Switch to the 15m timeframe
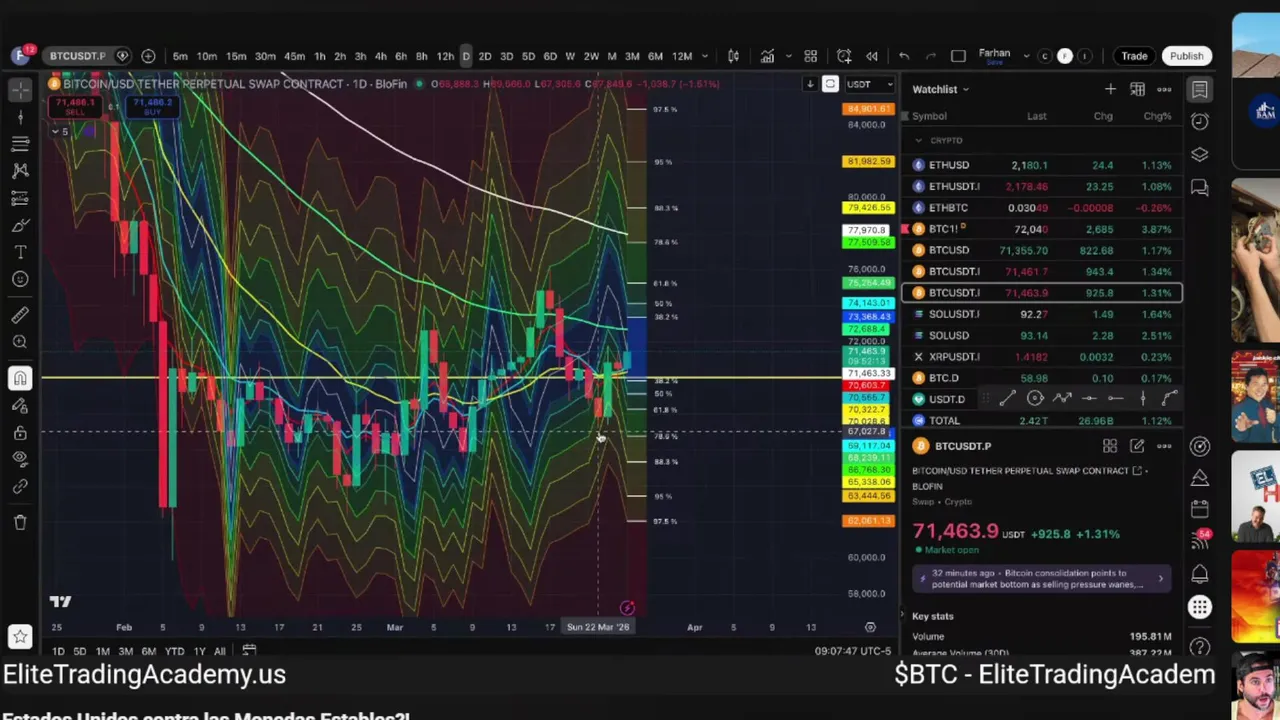Image resolution: width=1280 pixels, height=720 pixels. [236, 56]
